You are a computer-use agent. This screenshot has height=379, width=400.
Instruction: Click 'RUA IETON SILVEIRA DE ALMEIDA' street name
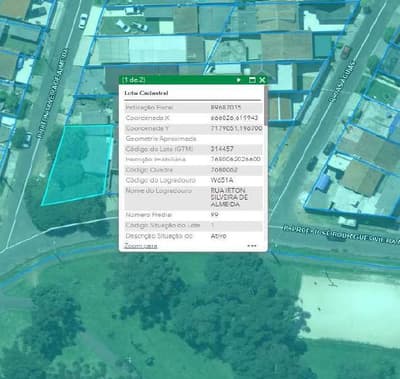pyautogui.click(x=229, y=197)
